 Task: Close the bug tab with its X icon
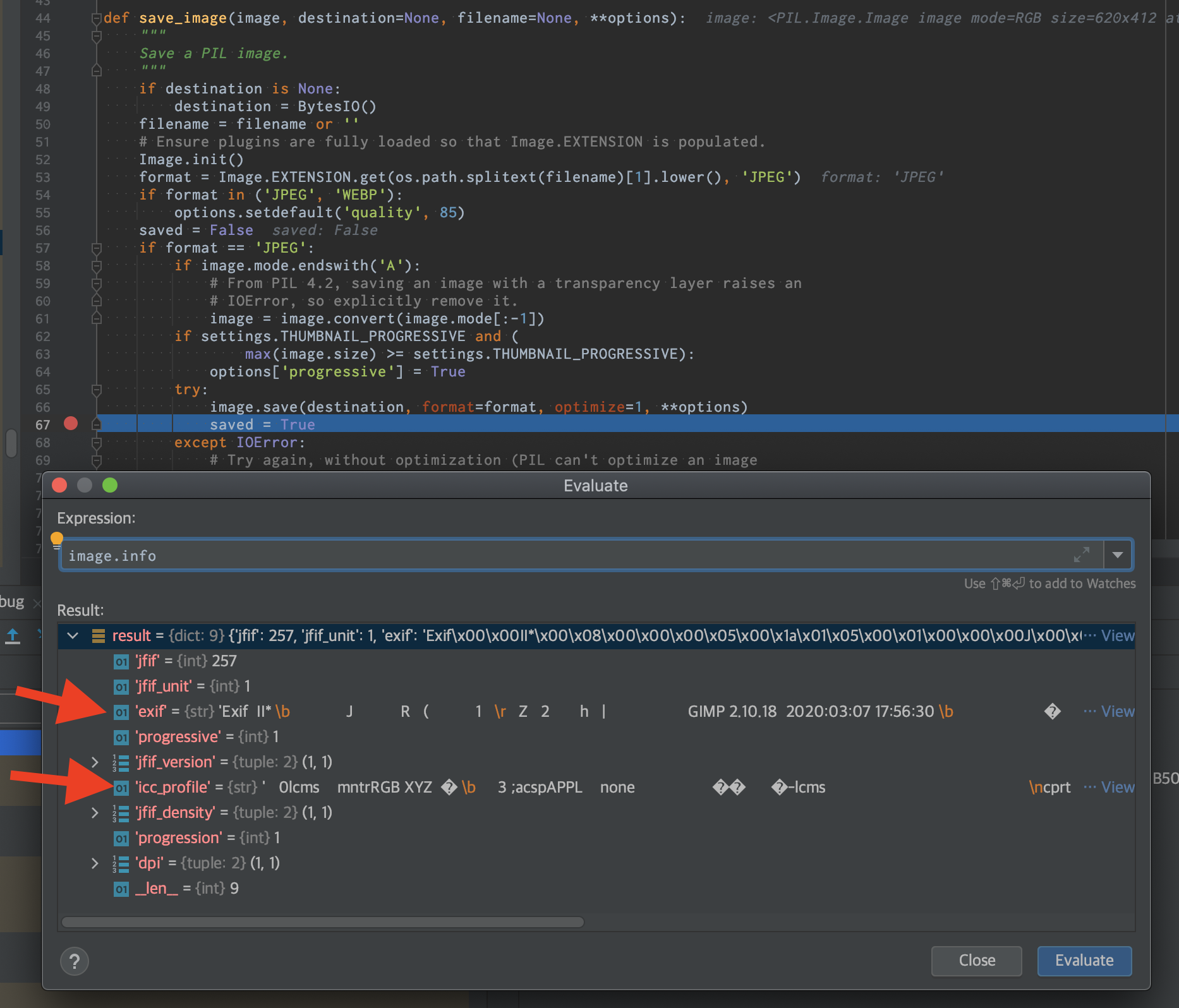point(37,604)
